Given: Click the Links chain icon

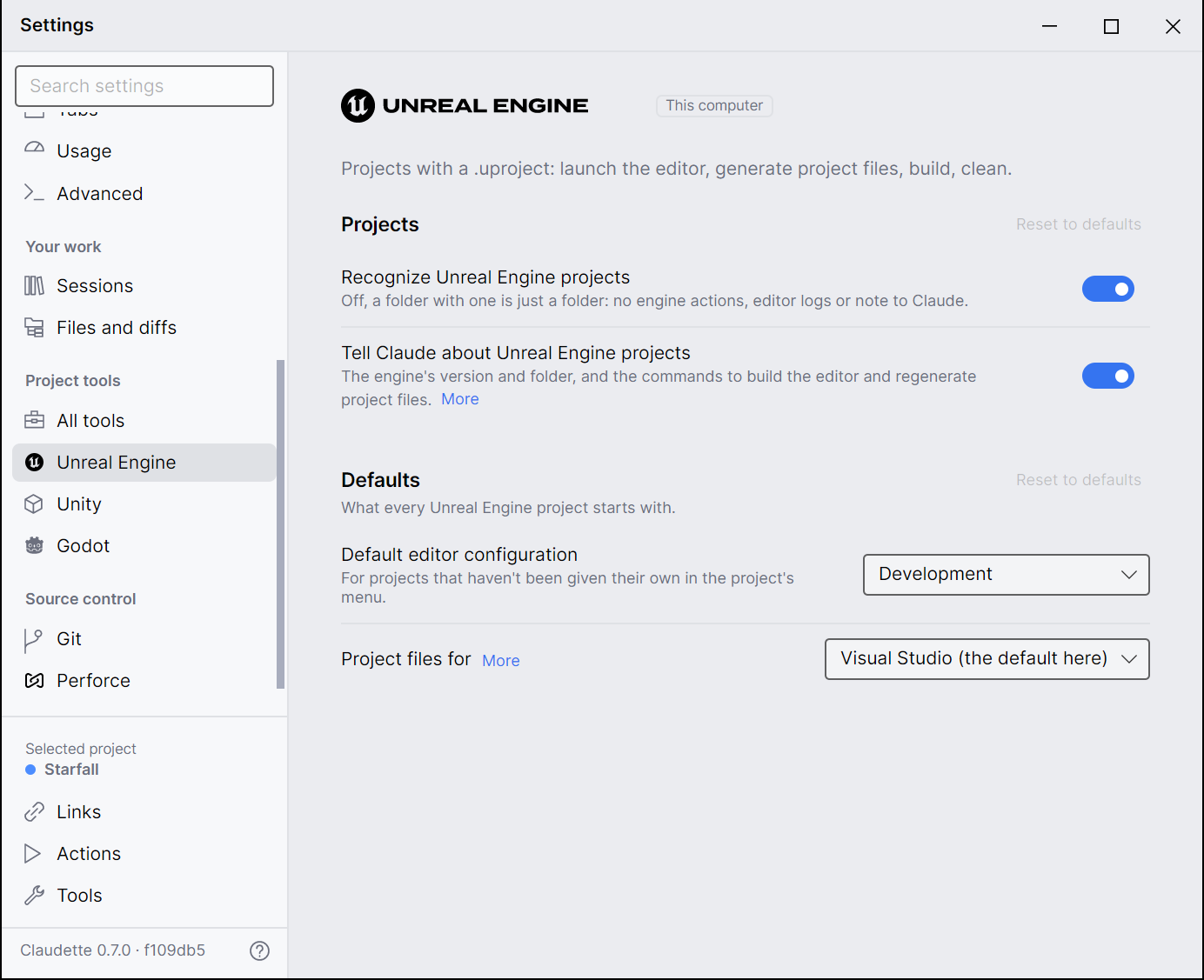Looking at the screenshot, I should click(x=34, y=811).
